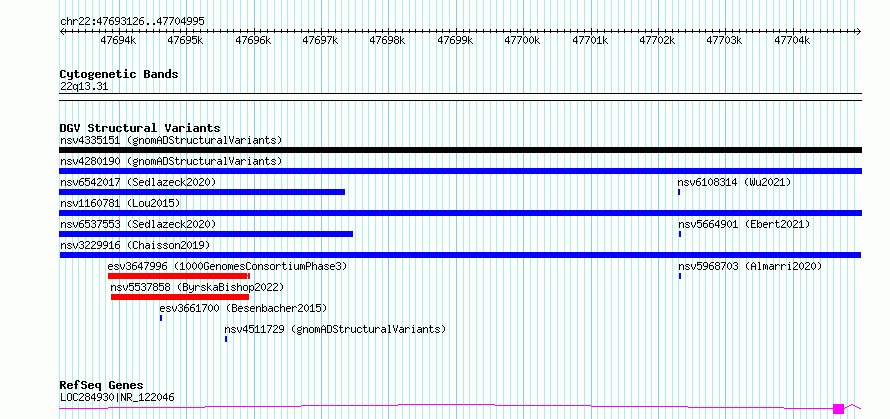890x419 pixels.
Task: Click the 47698k ruler tick label
Action: [387, 41]
